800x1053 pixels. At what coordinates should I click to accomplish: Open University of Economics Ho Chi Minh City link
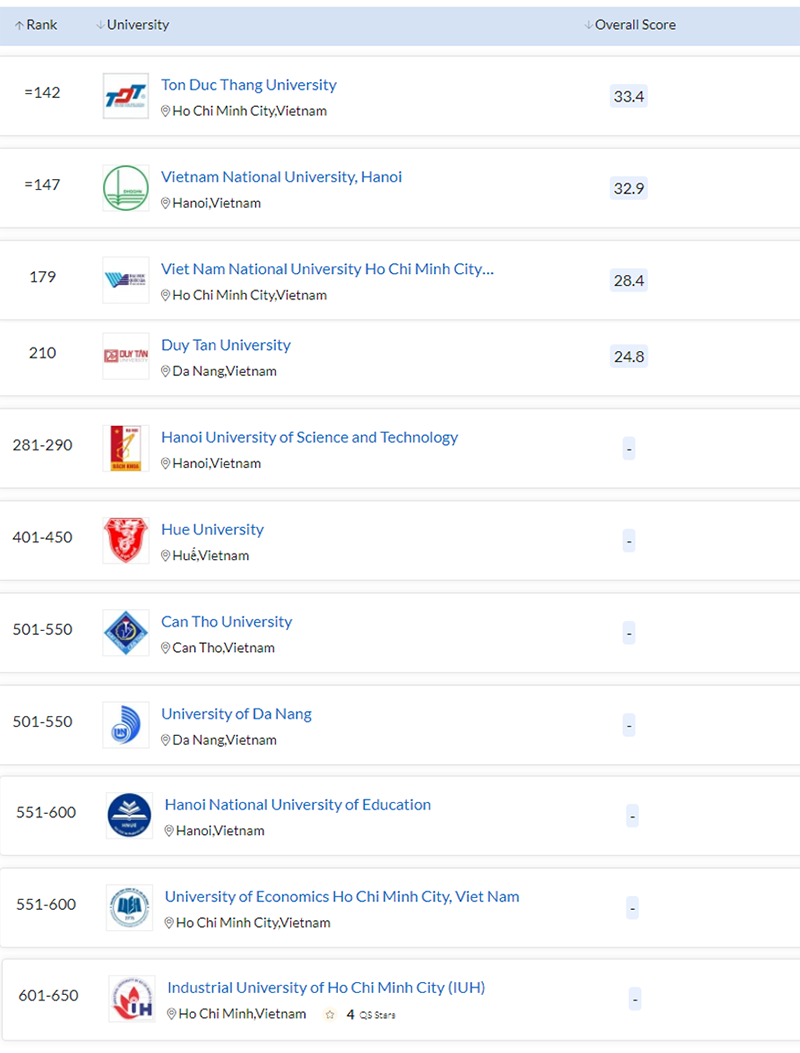click(x=342, y=896)
